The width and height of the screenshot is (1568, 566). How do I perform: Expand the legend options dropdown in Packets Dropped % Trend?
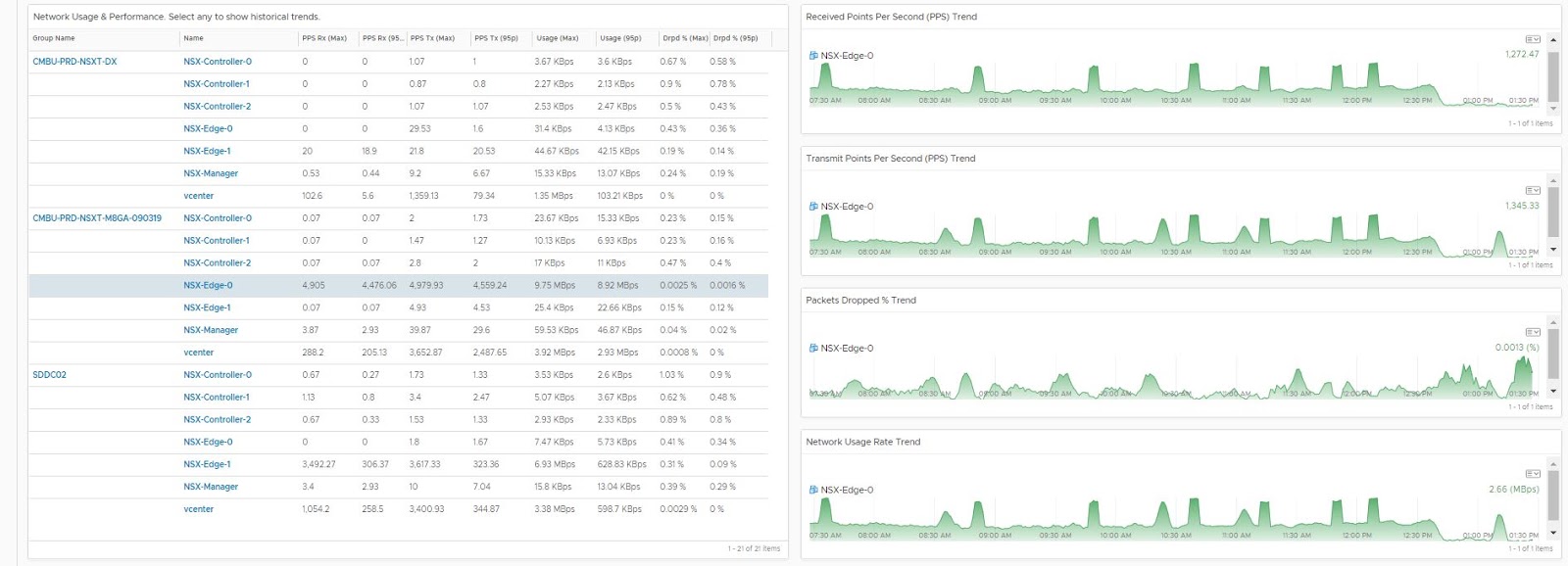[1533, 333]
